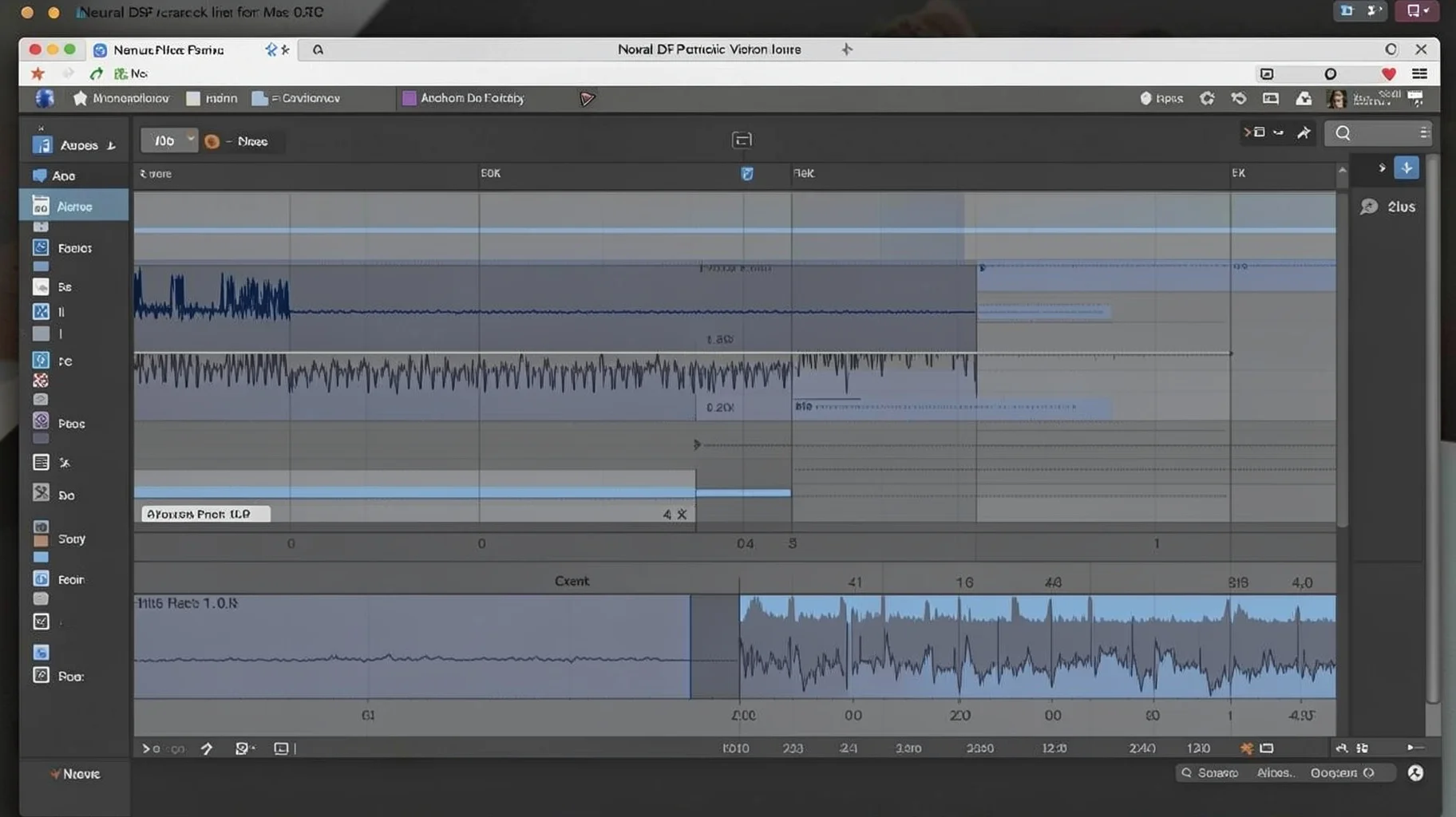The image size is (1456, 817).
Task: Open the user avatar profile
Action: tap(1336, 99)
